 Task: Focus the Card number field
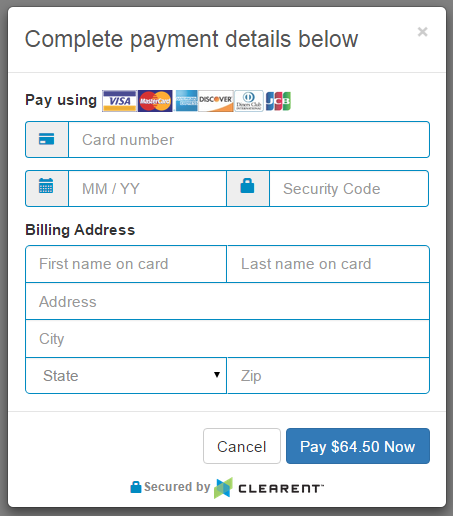(249, 140)
